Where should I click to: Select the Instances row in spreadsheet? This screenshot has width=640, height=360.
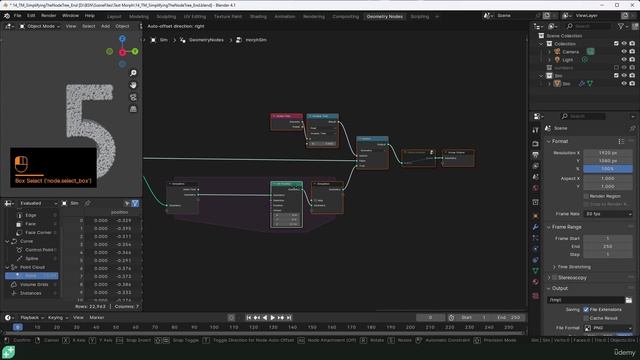[x=32, y=293]
